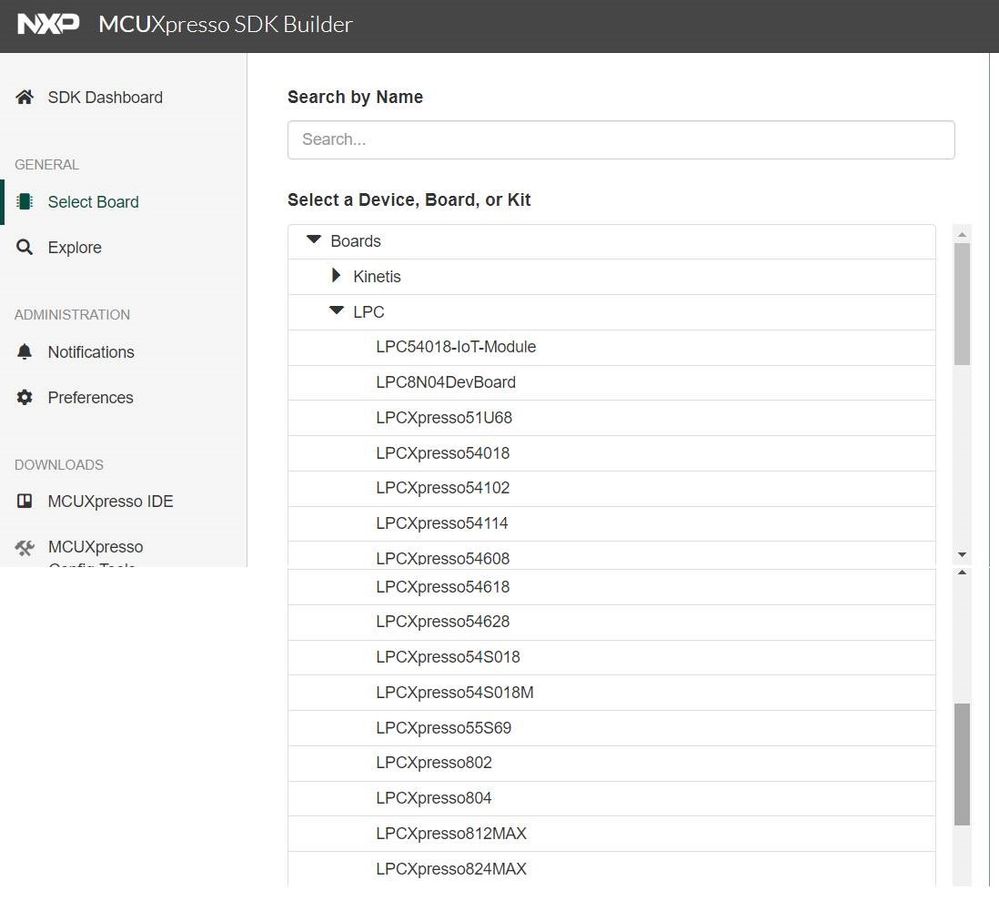Click into the Search by Name field
999x903 pixels.
[620, 139]
